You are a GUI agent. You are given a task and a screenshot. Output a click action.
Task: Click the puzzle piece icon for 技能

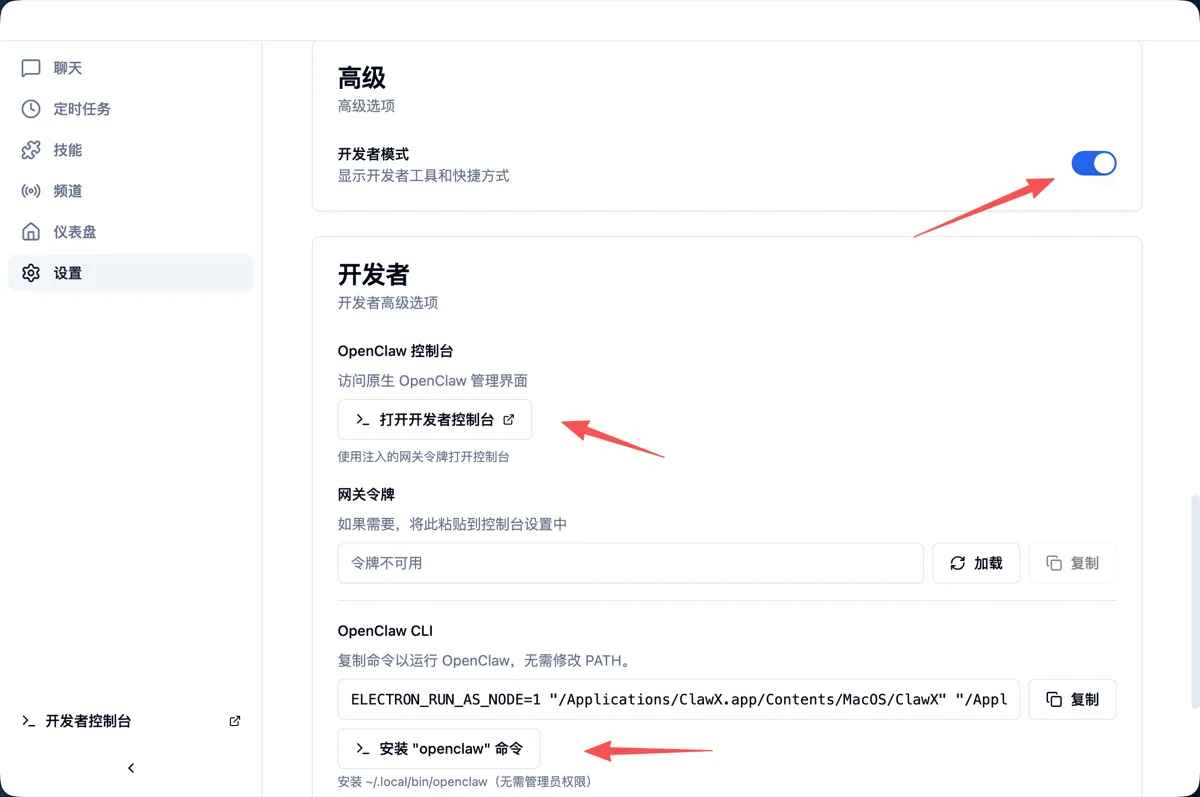(31, 150)
